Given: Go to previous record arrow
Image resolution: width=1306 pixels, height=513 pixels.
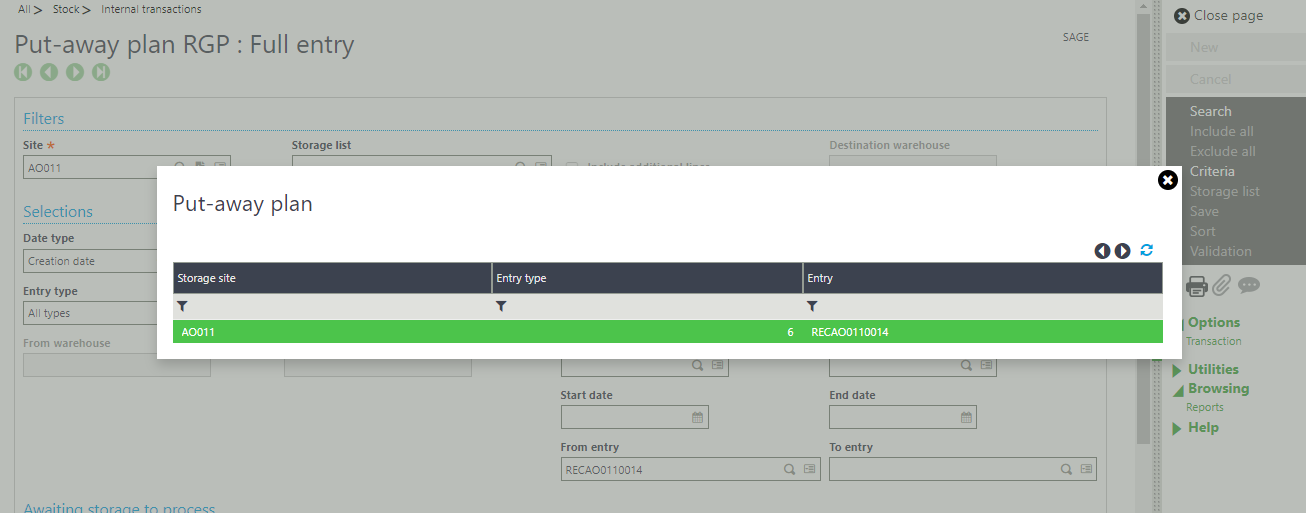Looking at the screenshot, I should (x=49, y=72).
